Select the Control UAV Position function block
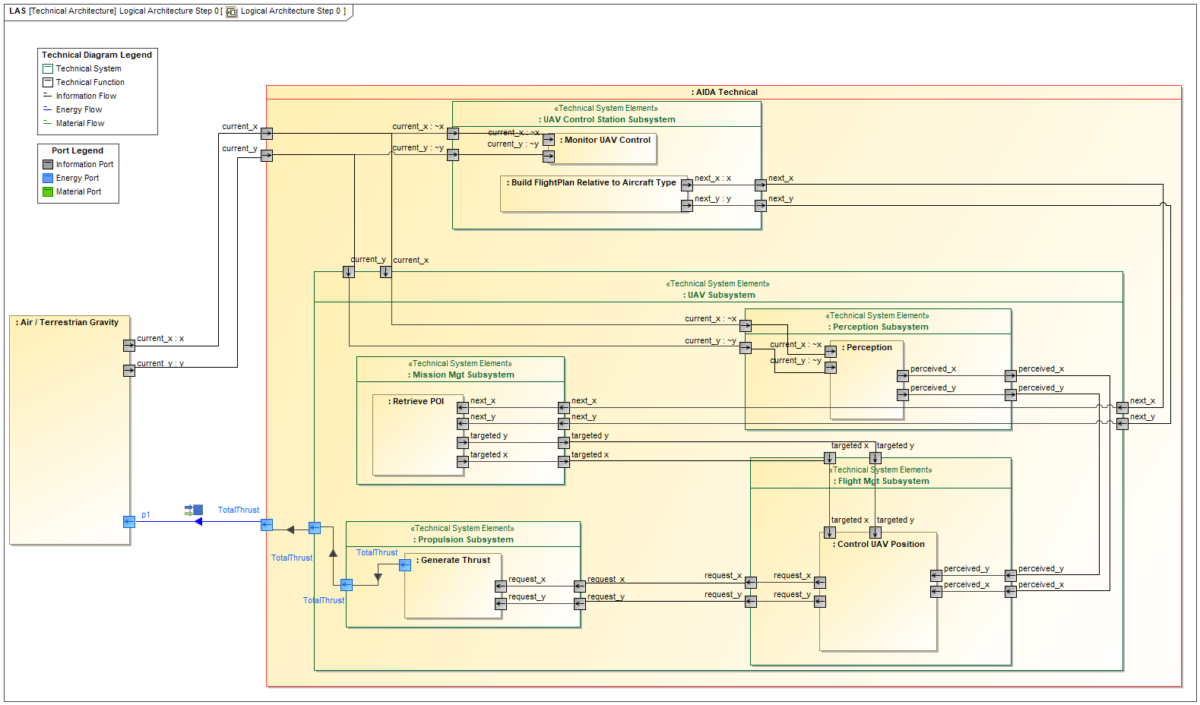This screenshot has width=1200, height=705. point(878,543)
